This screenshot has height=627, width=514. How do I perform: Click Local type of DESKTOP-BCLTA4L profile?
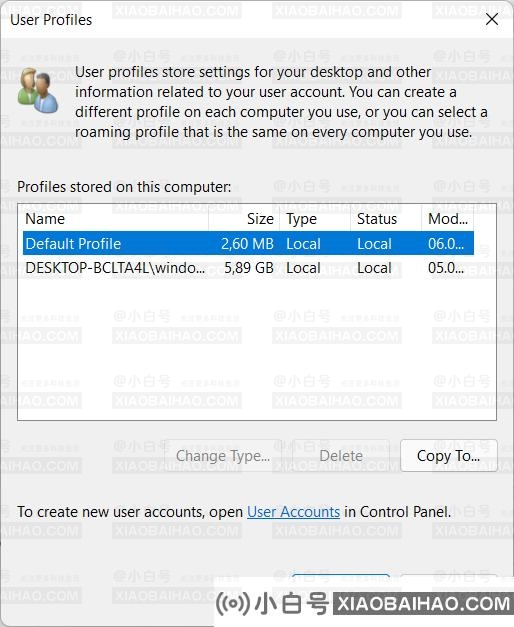pos(303,268)
